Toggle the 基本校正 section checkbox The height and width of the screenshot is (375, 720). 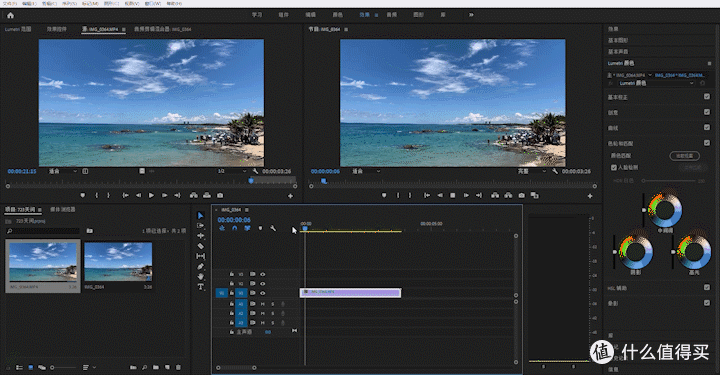pos(707,96)
